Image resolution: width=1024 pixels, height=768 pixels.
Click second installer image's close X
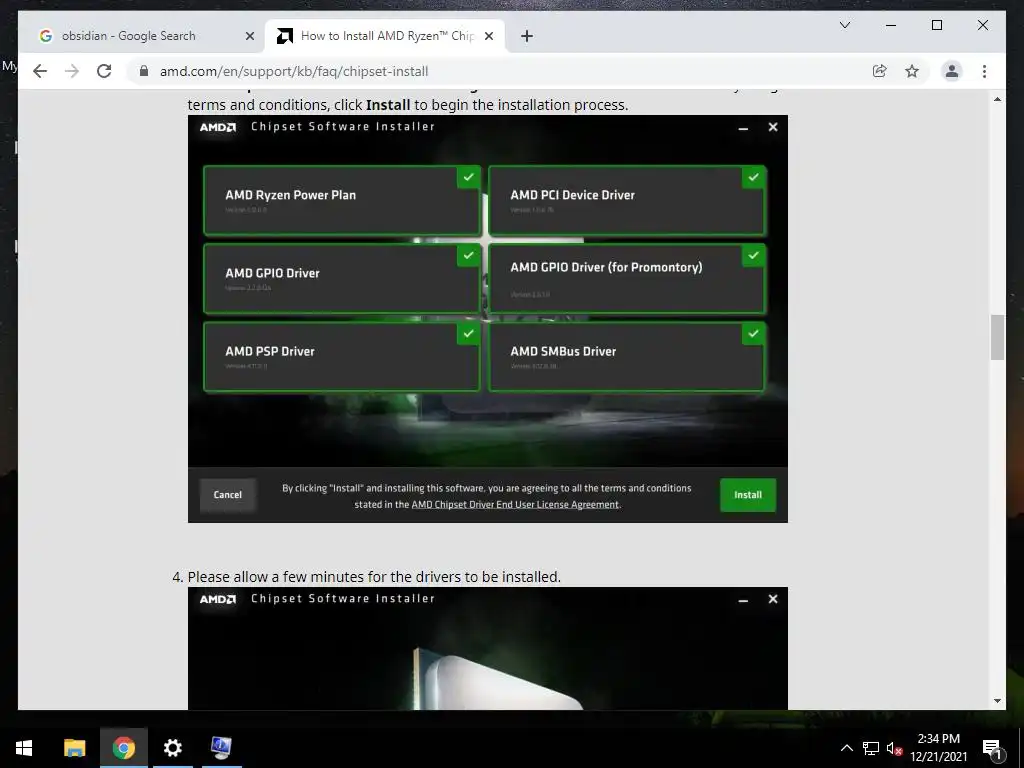point(773,599)
